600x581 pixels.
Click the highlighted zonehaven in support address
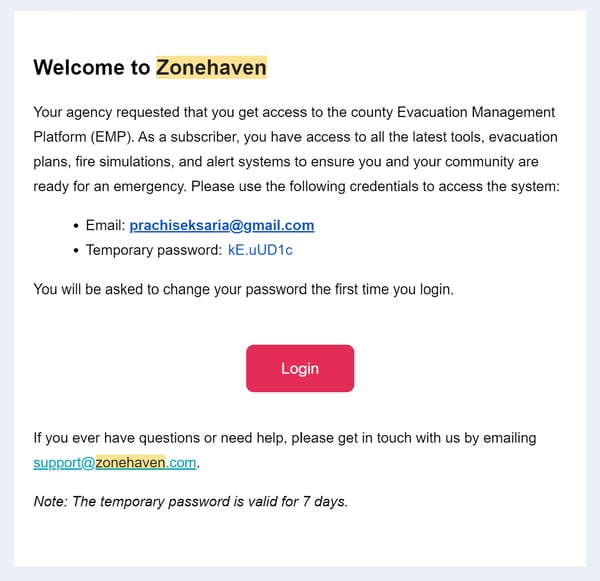pos(130,463)
